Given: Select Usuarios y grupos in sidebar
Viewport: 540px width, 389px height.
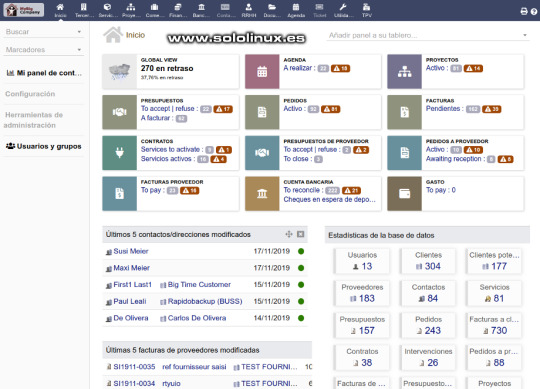Looking at the screenshot, I should coord(44,146).
